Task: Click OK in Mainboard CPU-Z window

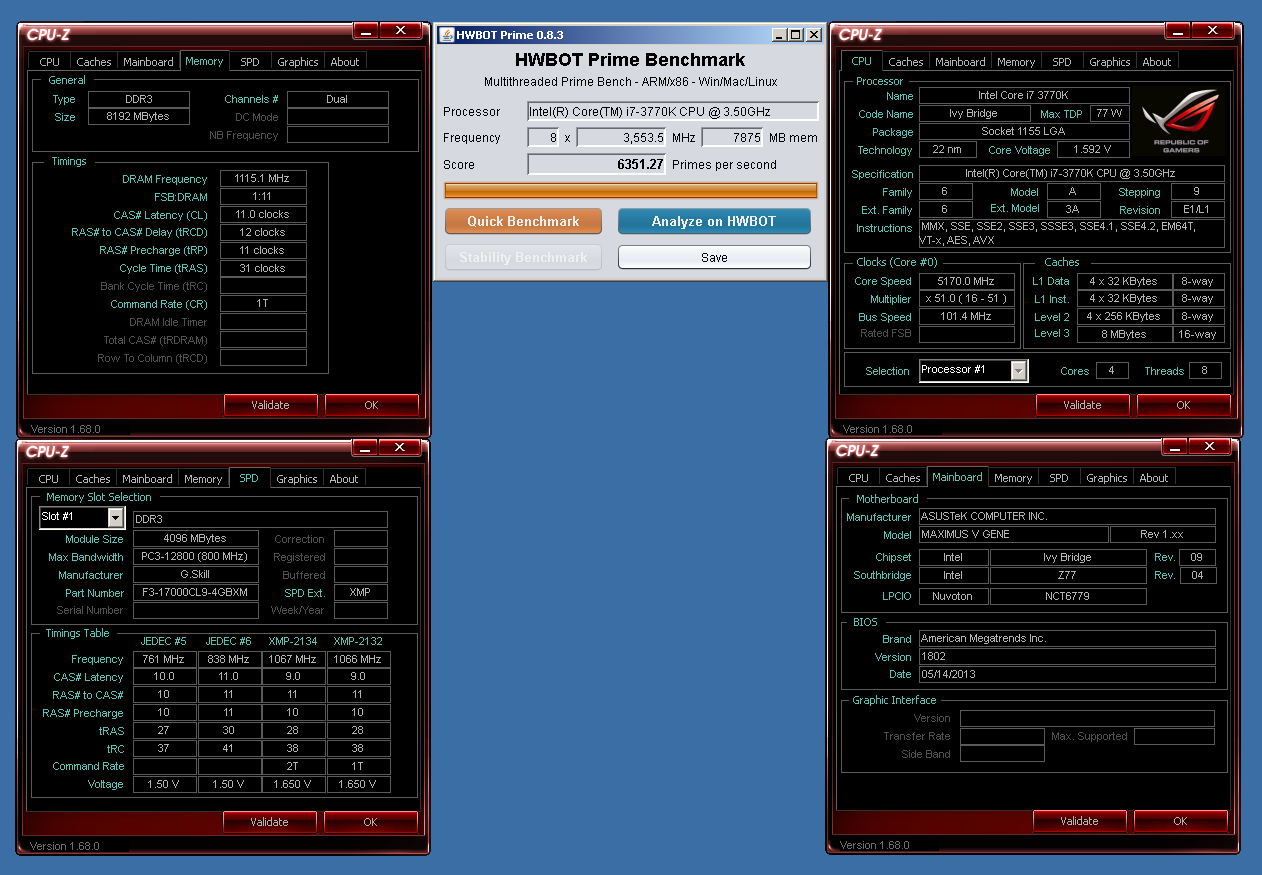Action: (x=1180, y=821)
